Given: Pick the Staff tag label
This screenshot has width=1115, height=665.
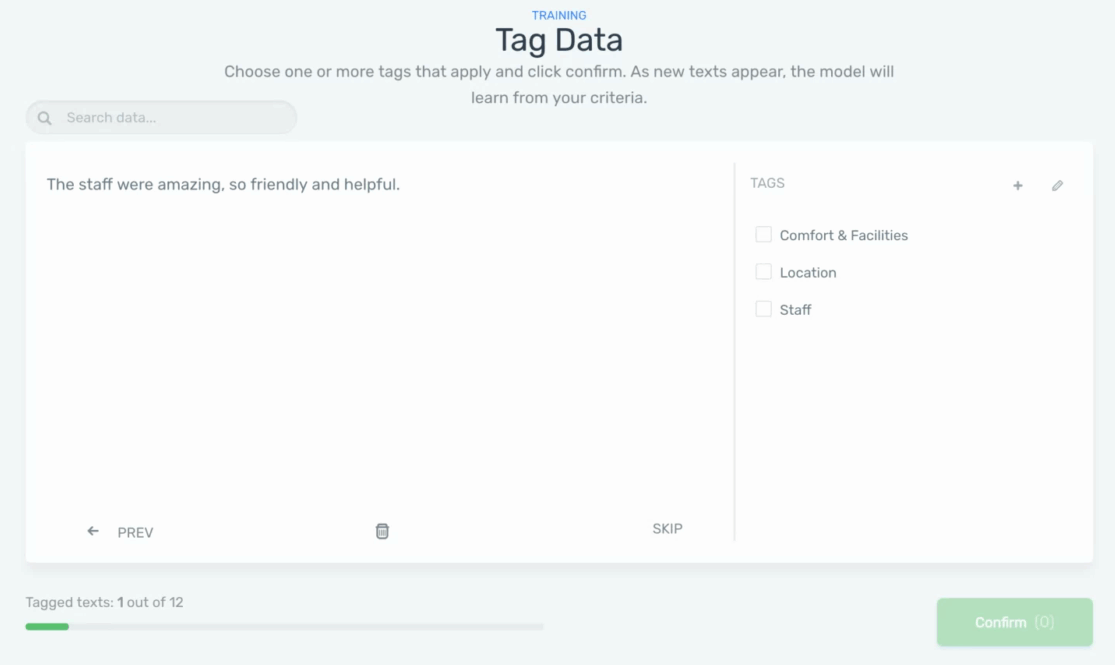Looking at the screenshot, I should [795, 309].
